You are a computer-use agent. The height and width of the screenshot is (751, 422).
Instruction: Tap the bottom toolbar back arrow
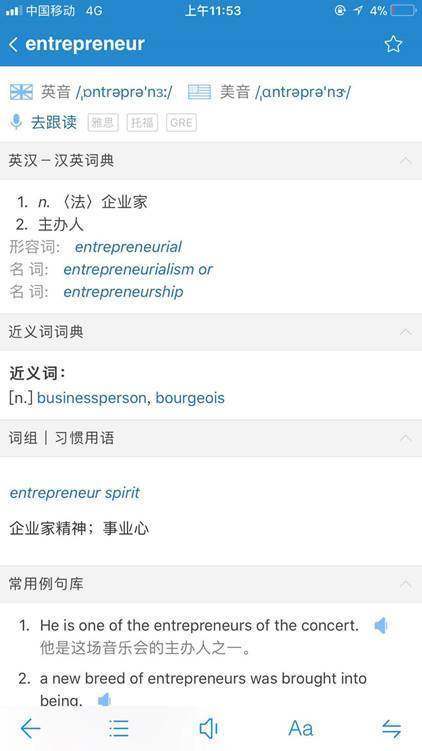30,729
